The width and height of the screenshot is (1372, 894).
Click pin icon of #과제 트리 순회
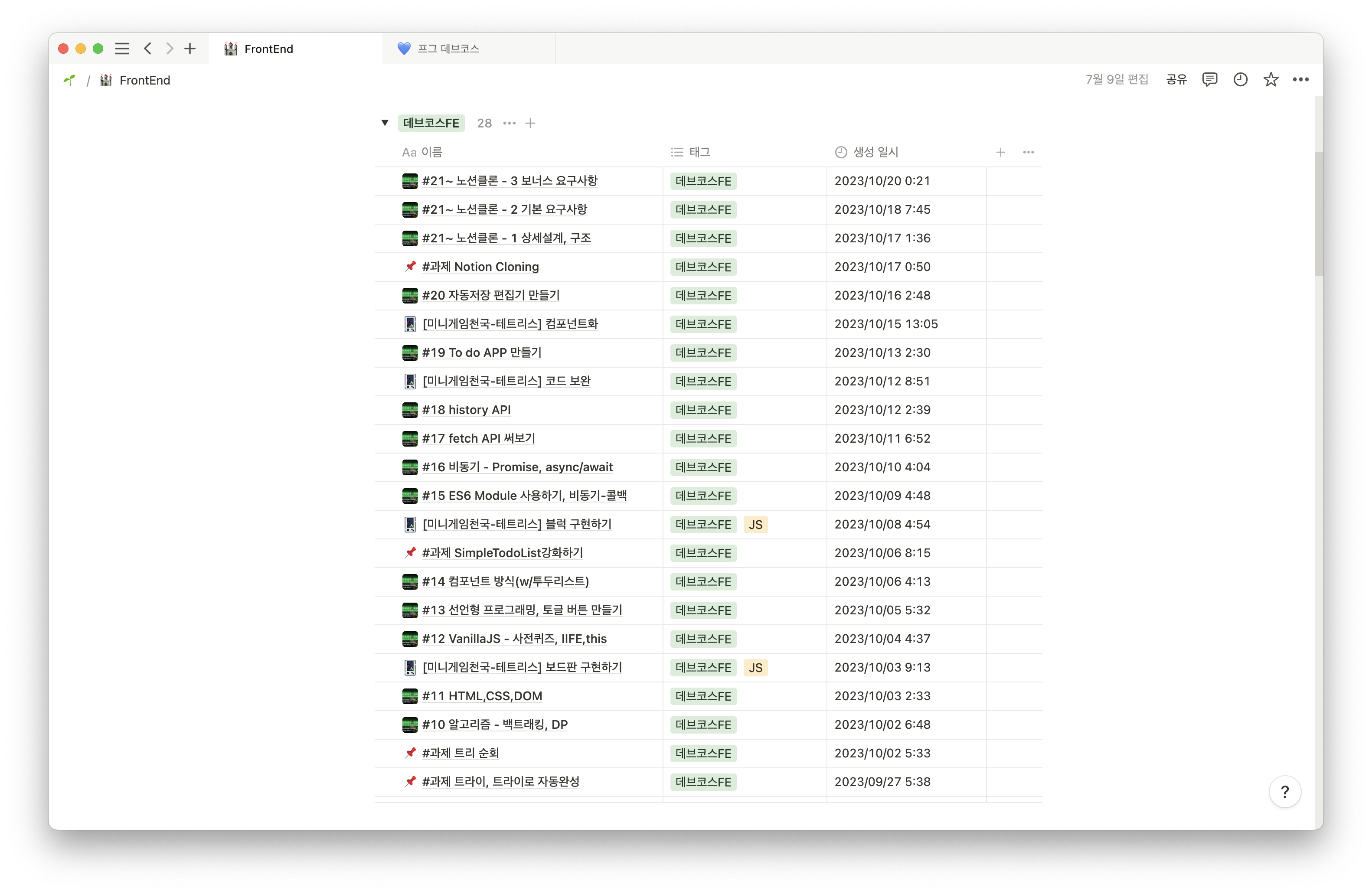pyautogui.click(x=410, y=753)
